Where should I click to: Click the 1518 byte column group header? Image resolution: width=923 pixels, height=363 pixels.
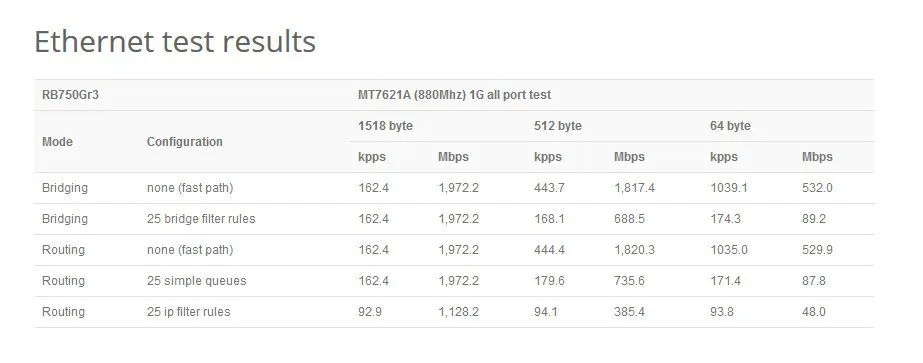(x=386, y=126)
